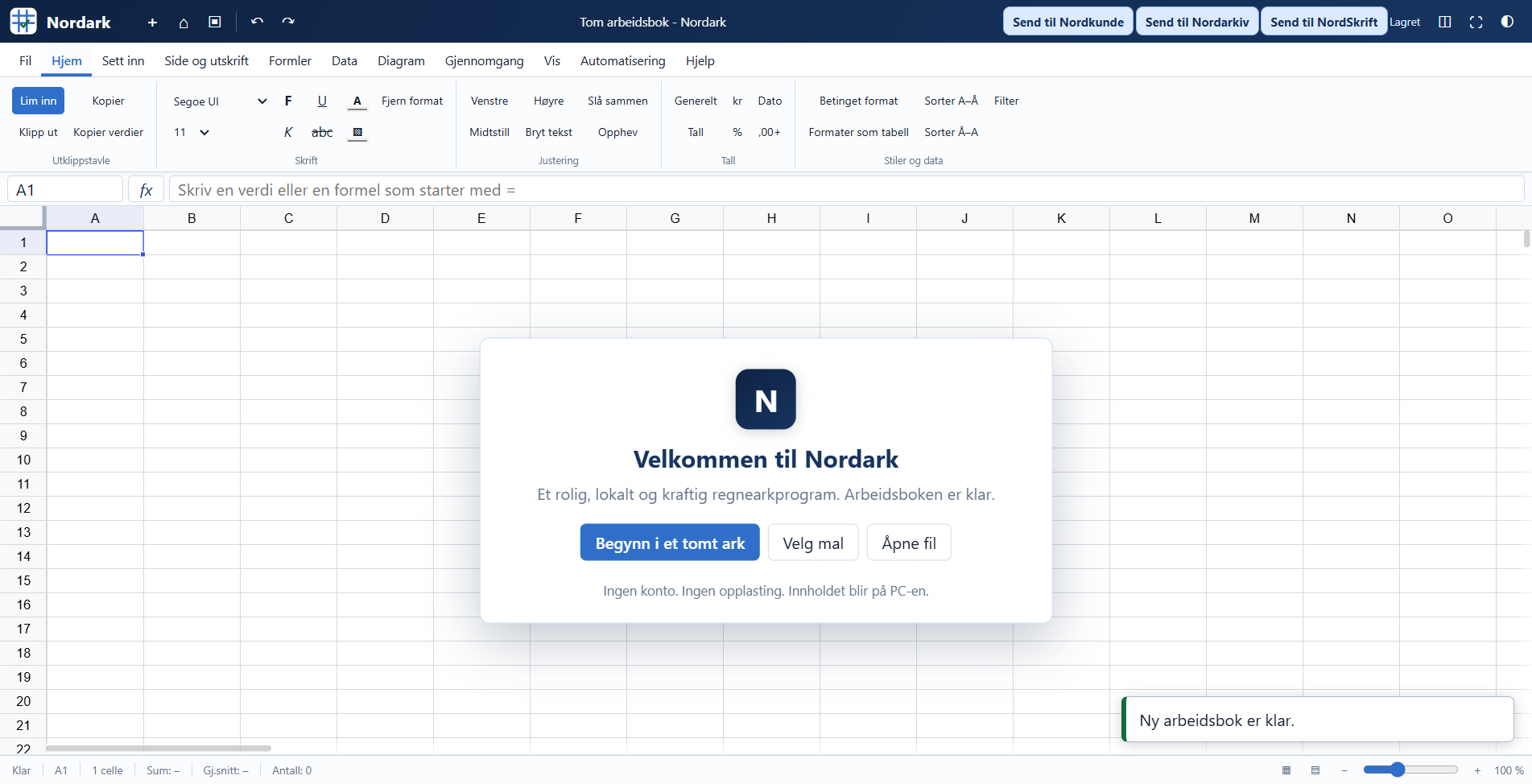The image size is (1532, 784).
Task: Click the Nordark app logo icon
Action: tap(23, 22)
